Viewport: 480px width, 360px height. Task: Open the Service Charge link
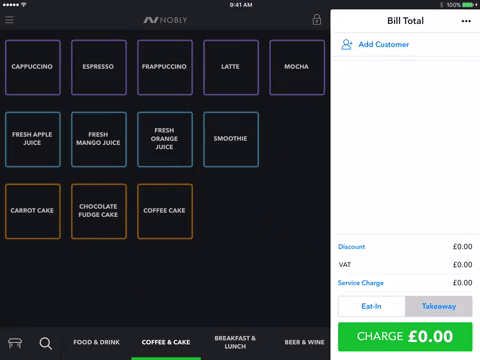click(x=361, y=283)
